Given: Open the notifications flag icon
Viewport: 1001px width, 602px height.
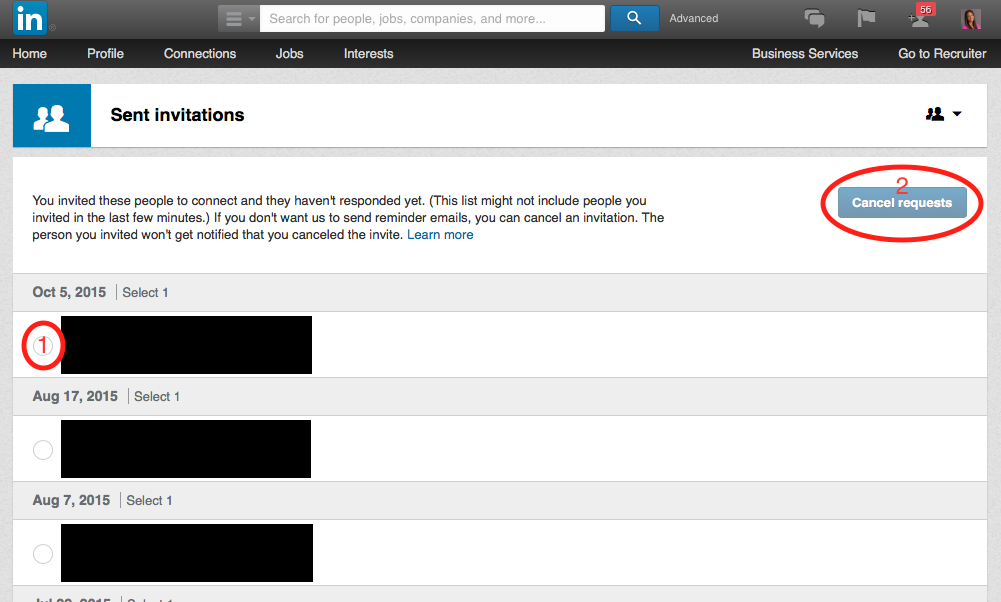Looking at the screenshot, I should 866,18.
